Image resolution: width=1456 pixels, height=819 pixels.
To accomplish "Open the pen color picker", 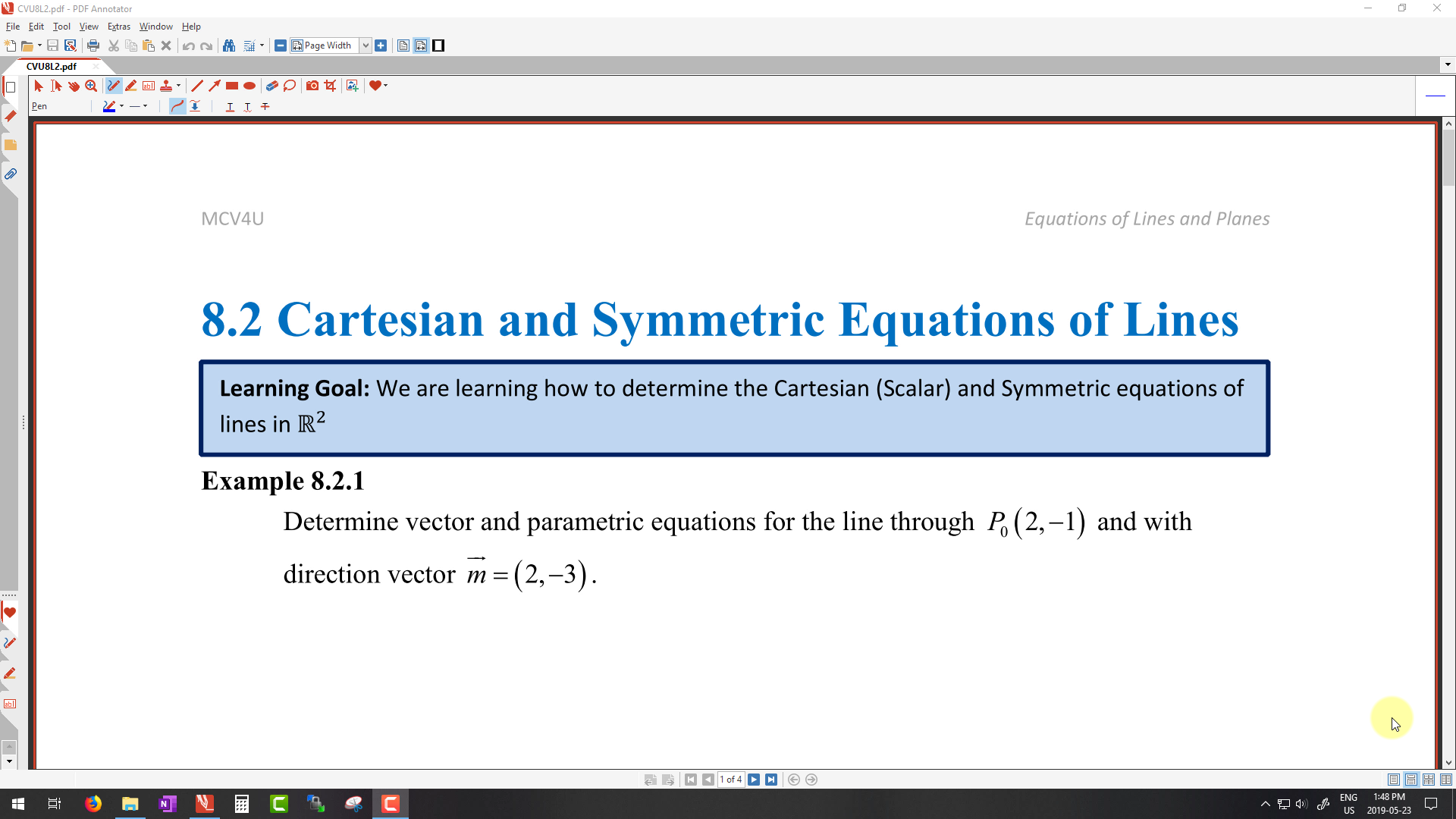I will 110,106.
